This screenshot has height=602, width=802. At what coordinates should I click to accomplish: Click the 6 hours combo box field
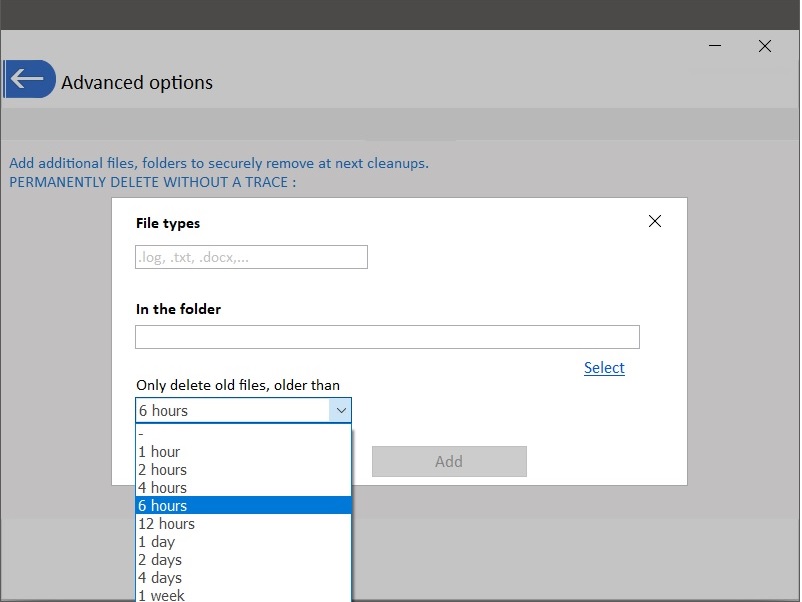click(x=232, y=411)
